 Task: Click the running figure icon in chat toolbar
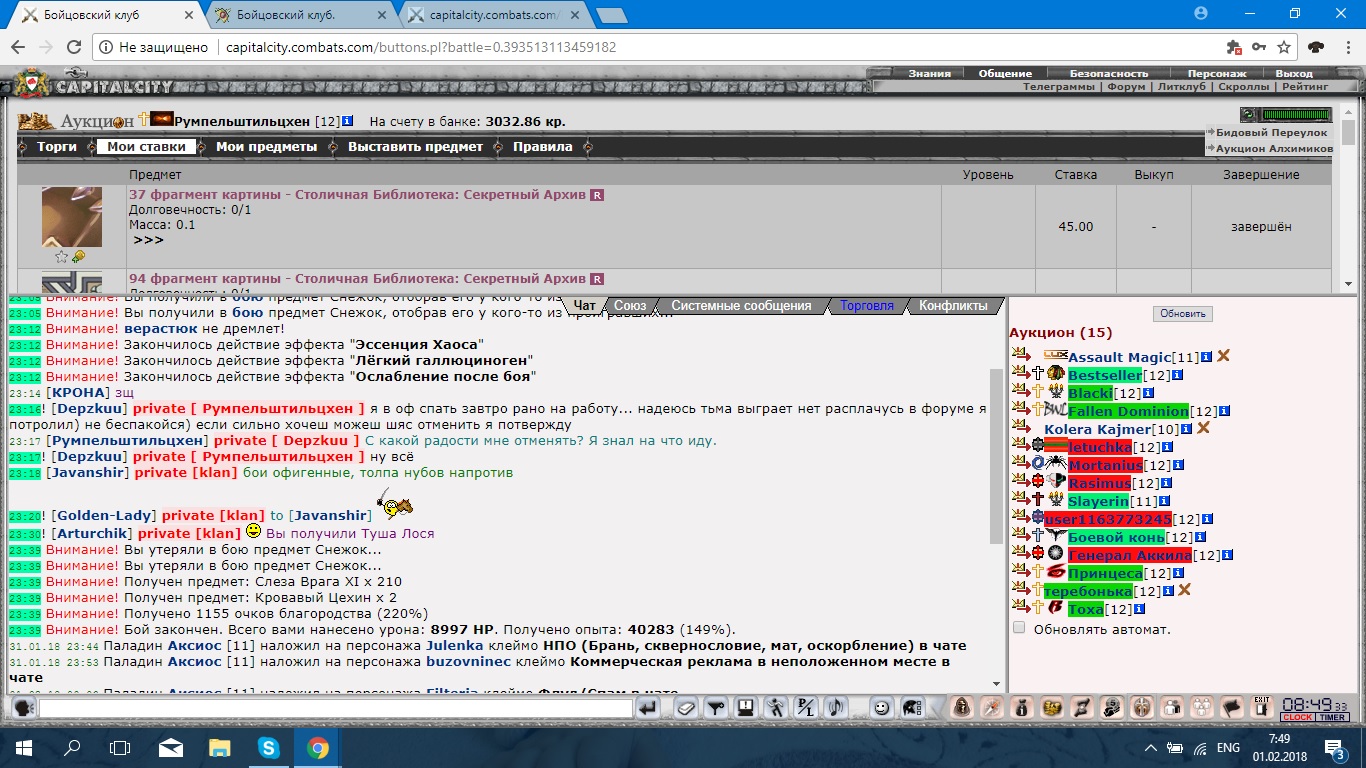[776, 708]
